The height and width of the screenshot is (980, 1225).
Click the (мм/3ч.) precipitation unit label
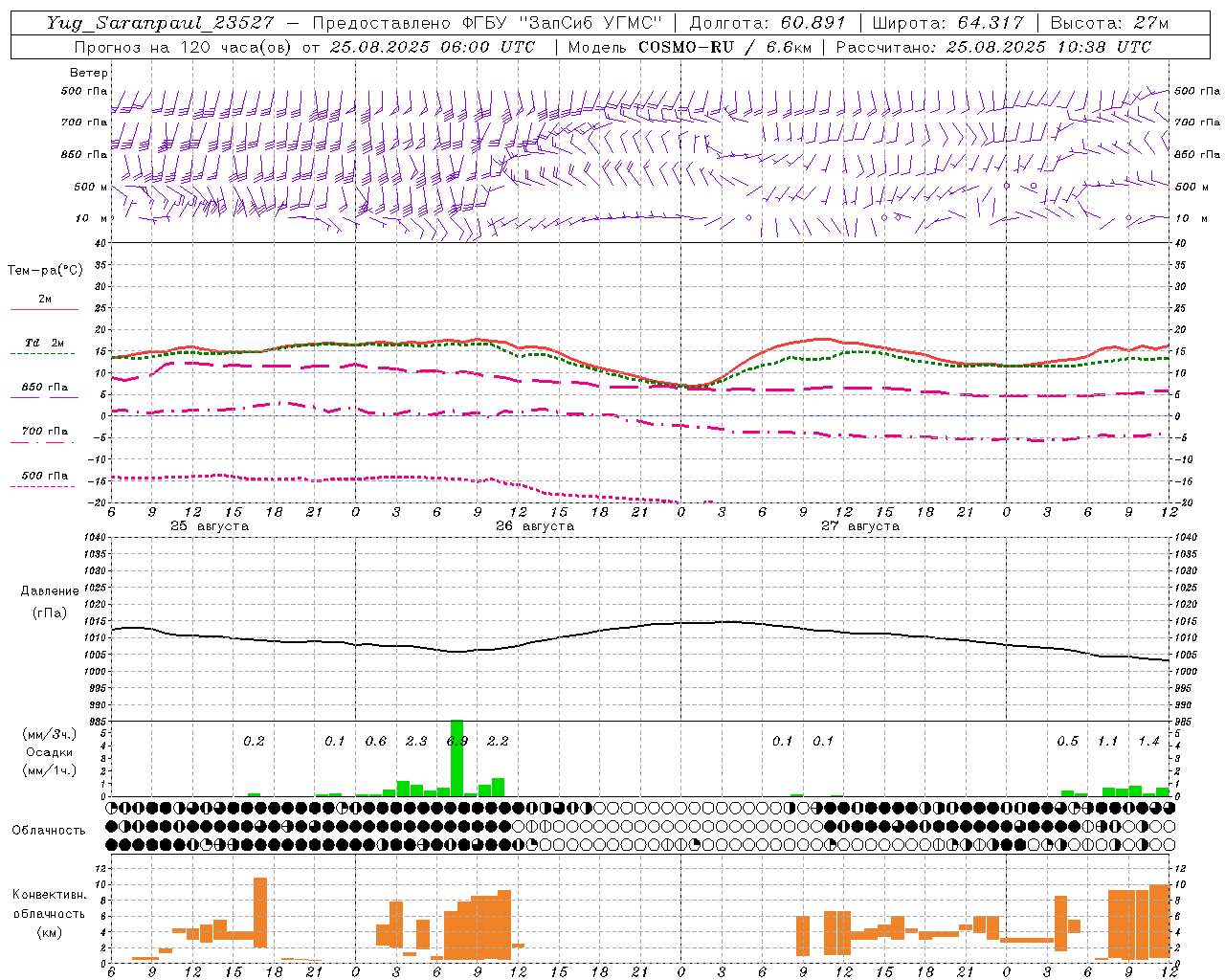[x=49, y=735]
